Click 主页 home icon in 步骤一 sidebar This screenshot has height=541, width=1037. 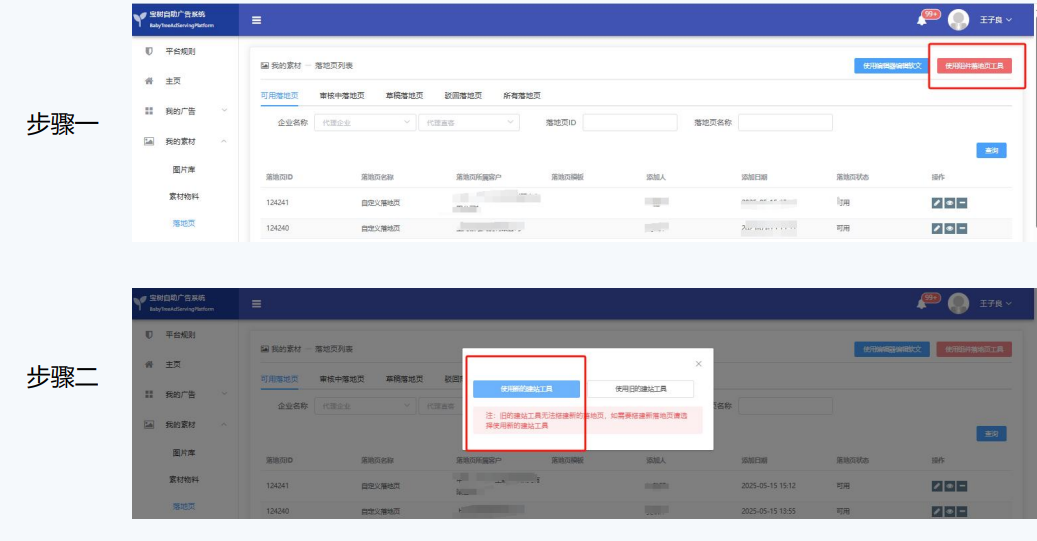point(149,81)
